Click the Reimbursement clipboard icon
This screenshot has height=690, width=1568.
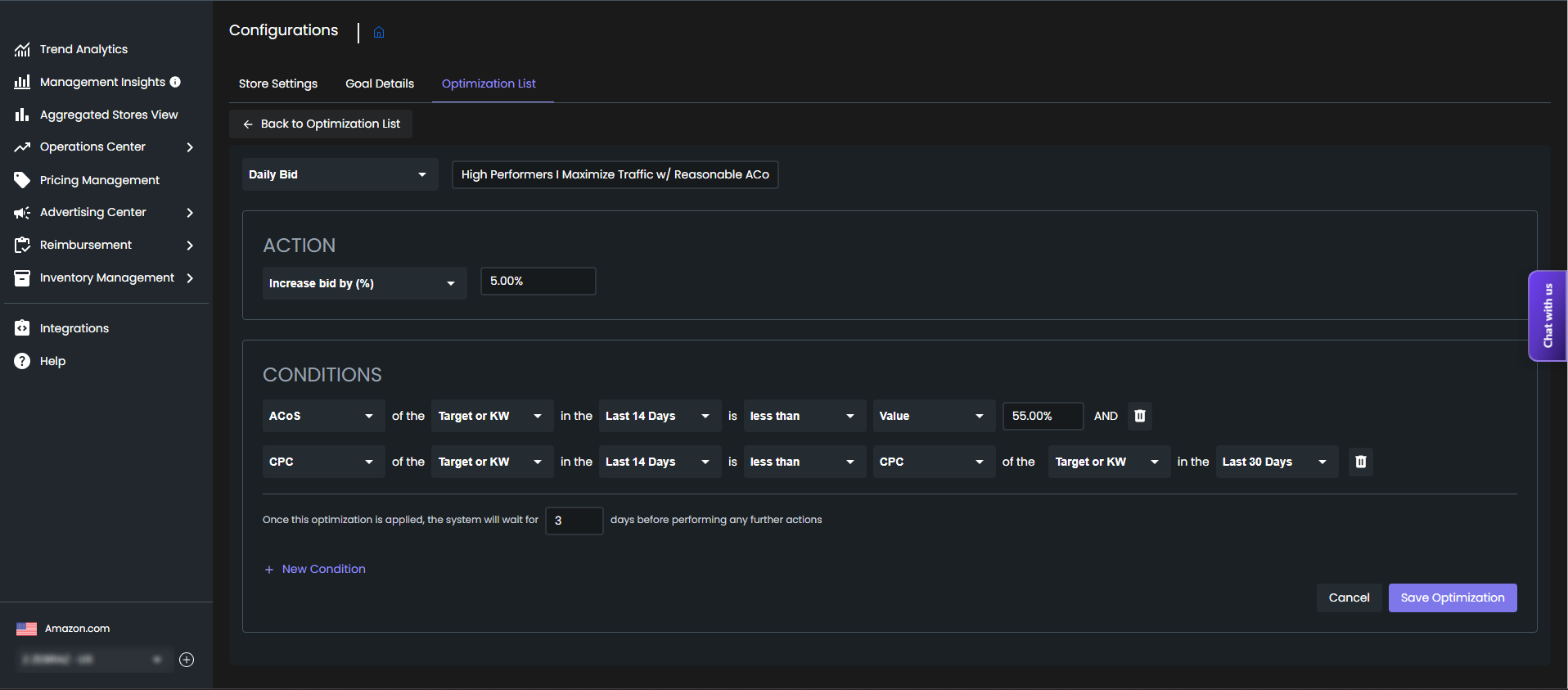click(x=22, y=245)
